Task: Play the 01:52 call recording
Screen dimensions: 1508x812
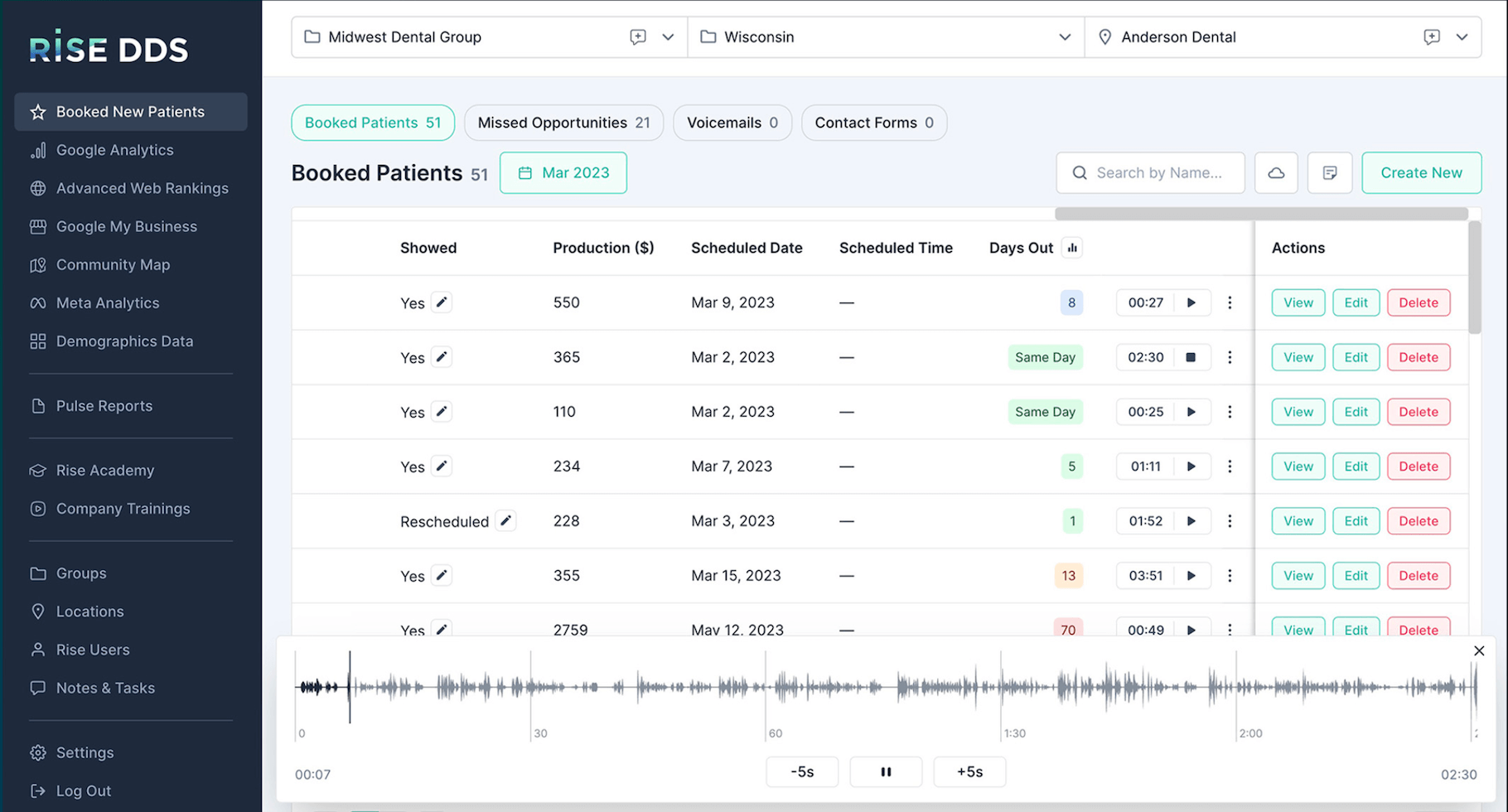Action: [x=1191, y=521]
